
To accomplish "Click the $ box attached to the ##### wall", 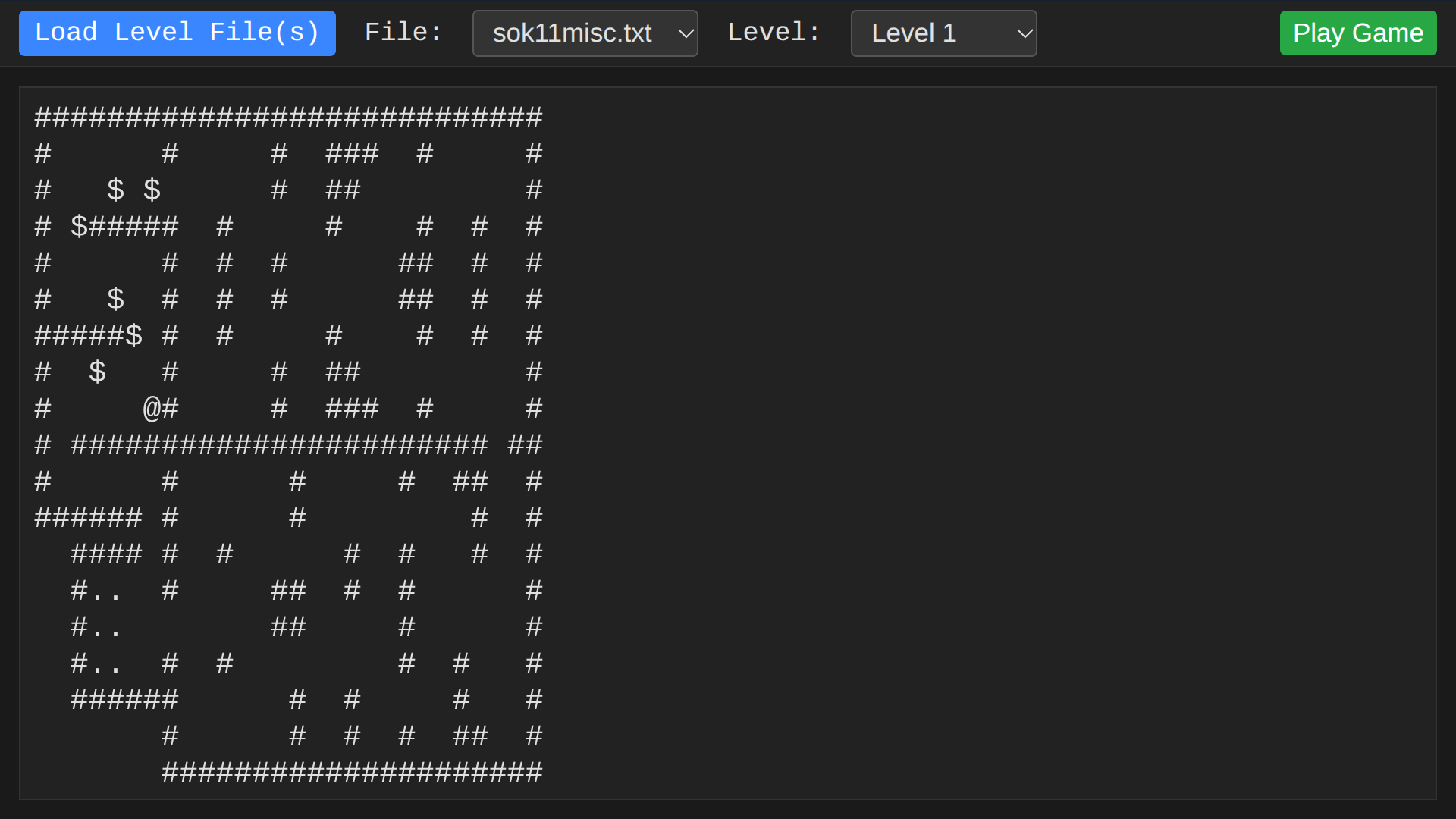I will click(133, 336).
